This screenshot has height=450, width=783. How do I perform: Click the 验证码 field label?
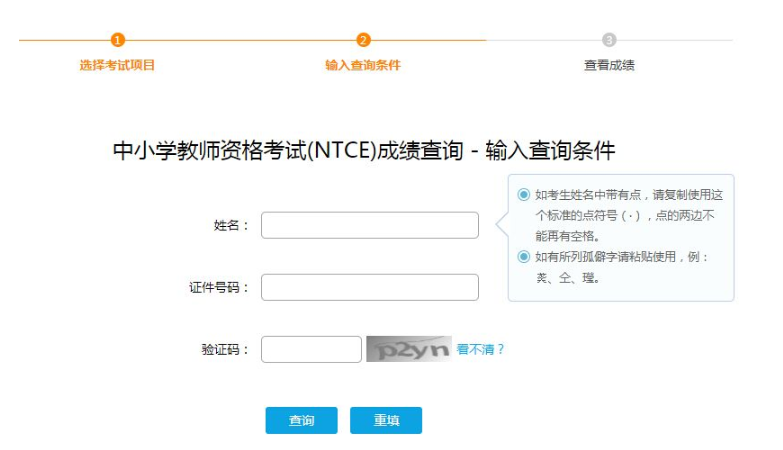coord(225,350)
